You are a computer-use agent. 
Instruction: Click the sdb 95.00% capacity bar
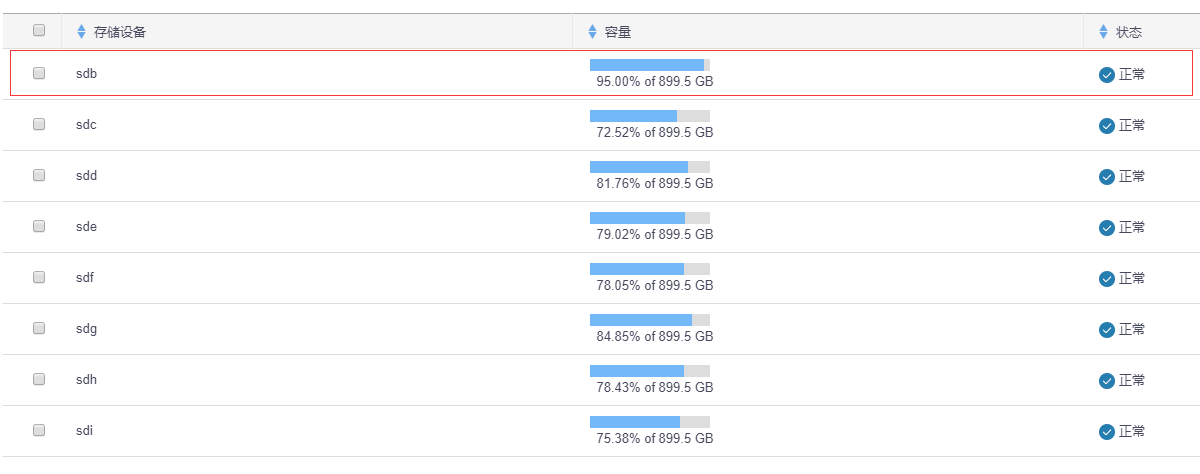point(649,65)
